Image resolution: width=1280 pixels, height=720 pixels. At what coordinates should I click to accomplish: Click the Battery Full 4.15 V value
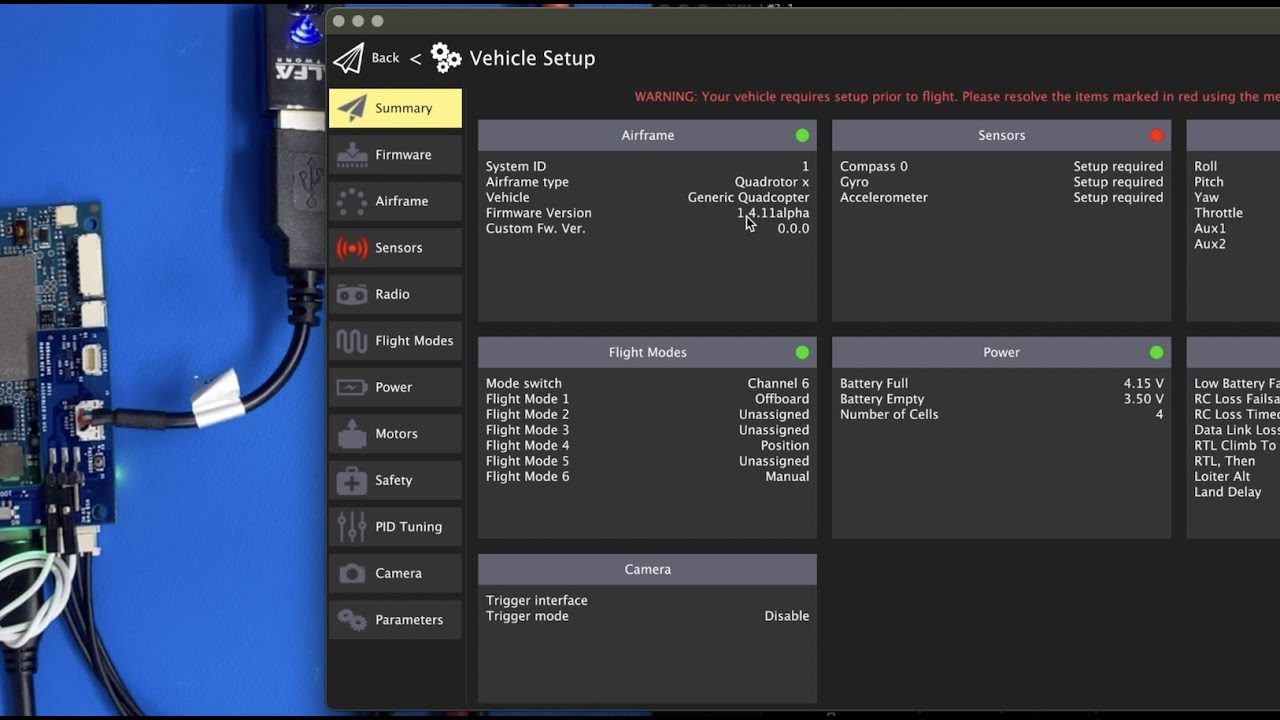[x=1143, y=384]
